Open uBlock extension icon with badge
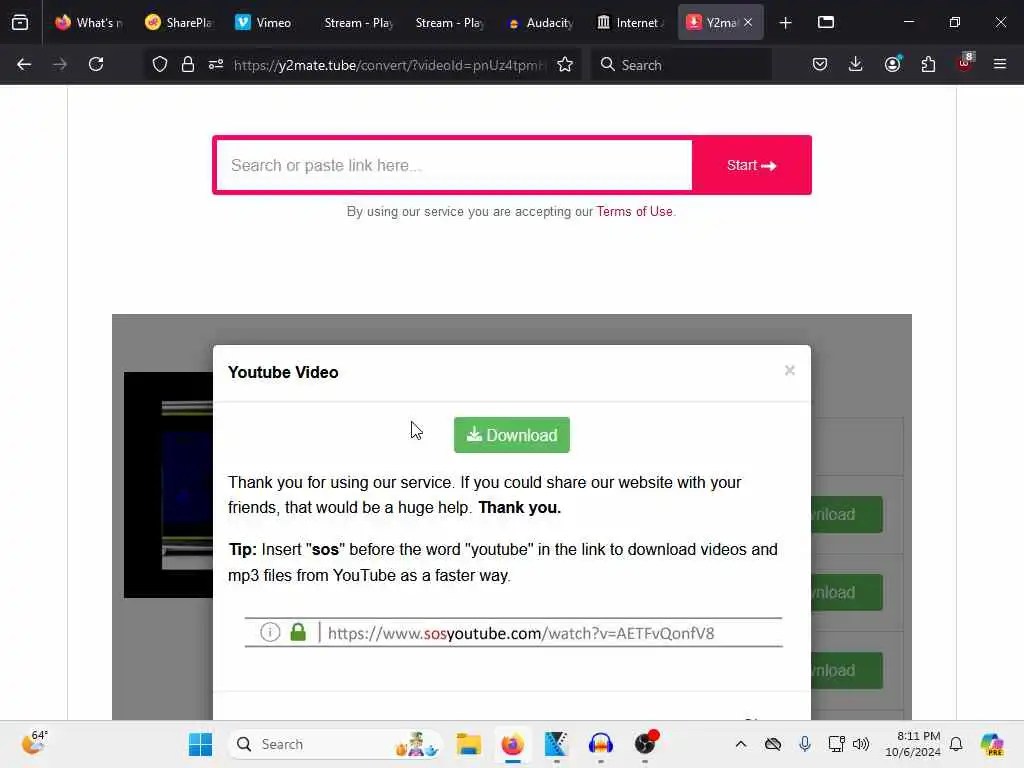This screenshot has width=1024, height=768. [x=965, y=63]
